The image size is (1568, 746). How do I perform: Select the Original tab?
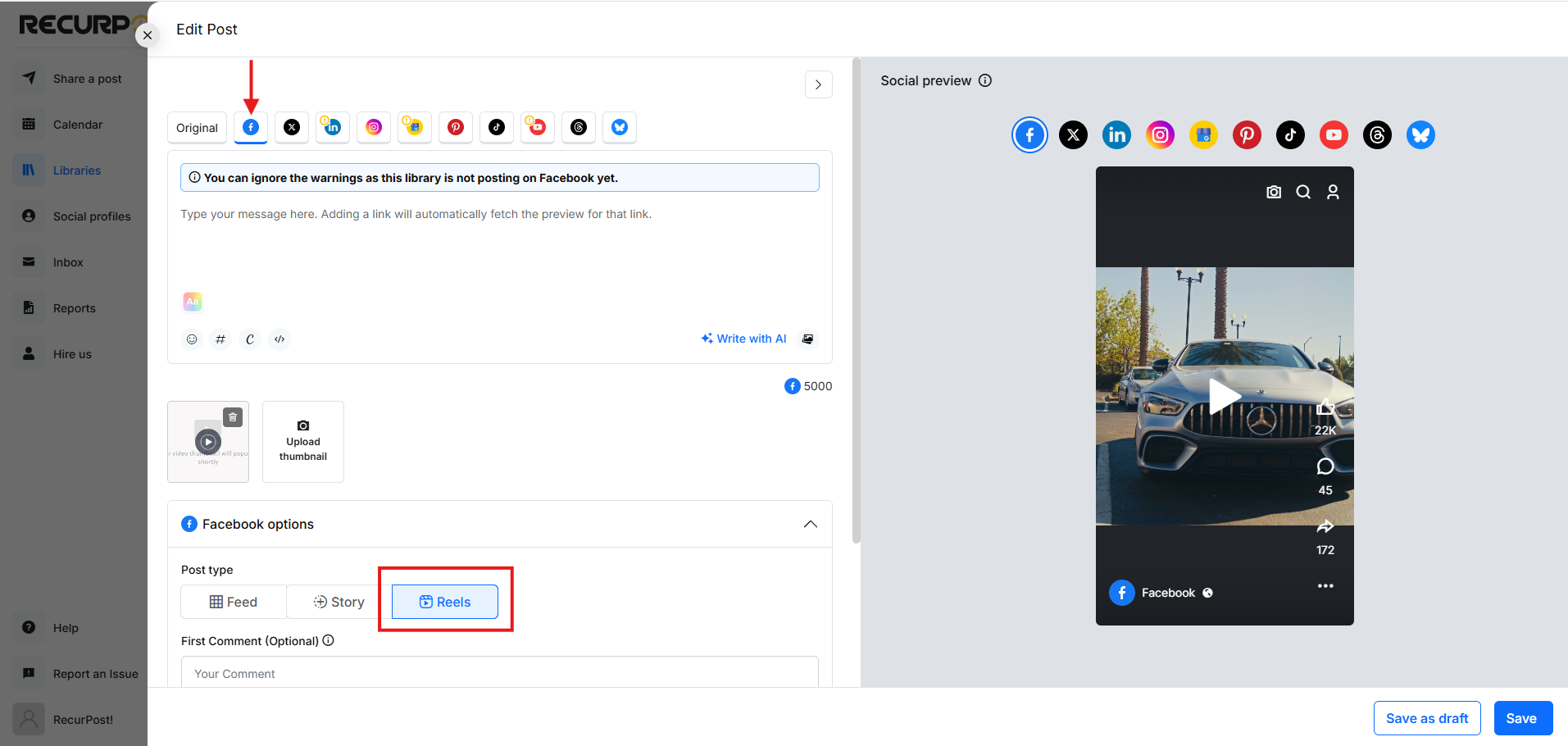[198, 128]
